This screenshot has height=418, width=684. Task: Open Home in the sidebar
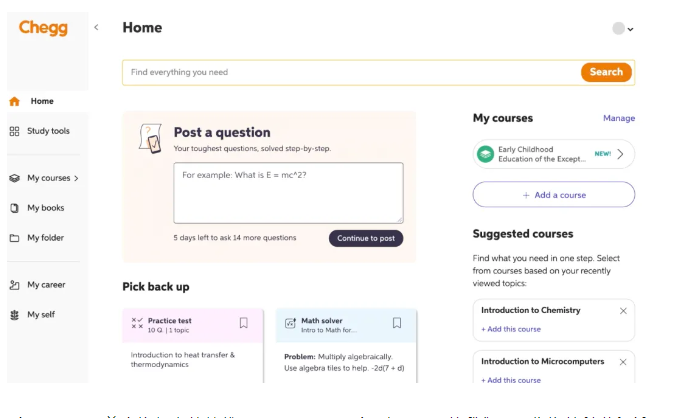(x=41, y=101)
